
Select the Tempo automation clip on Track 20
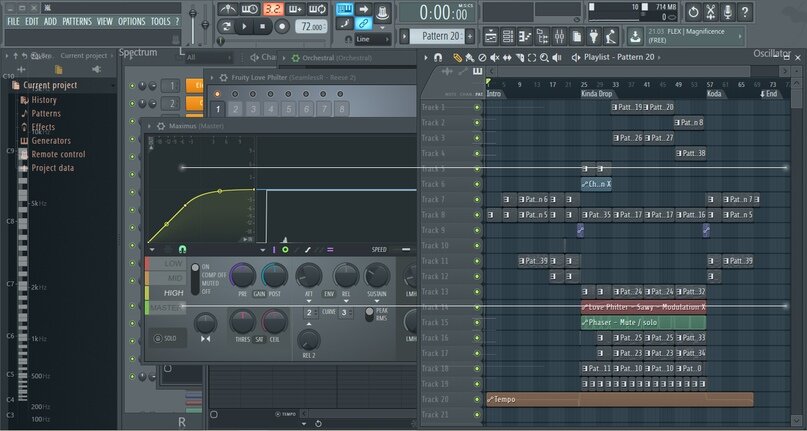pos(620,400)
